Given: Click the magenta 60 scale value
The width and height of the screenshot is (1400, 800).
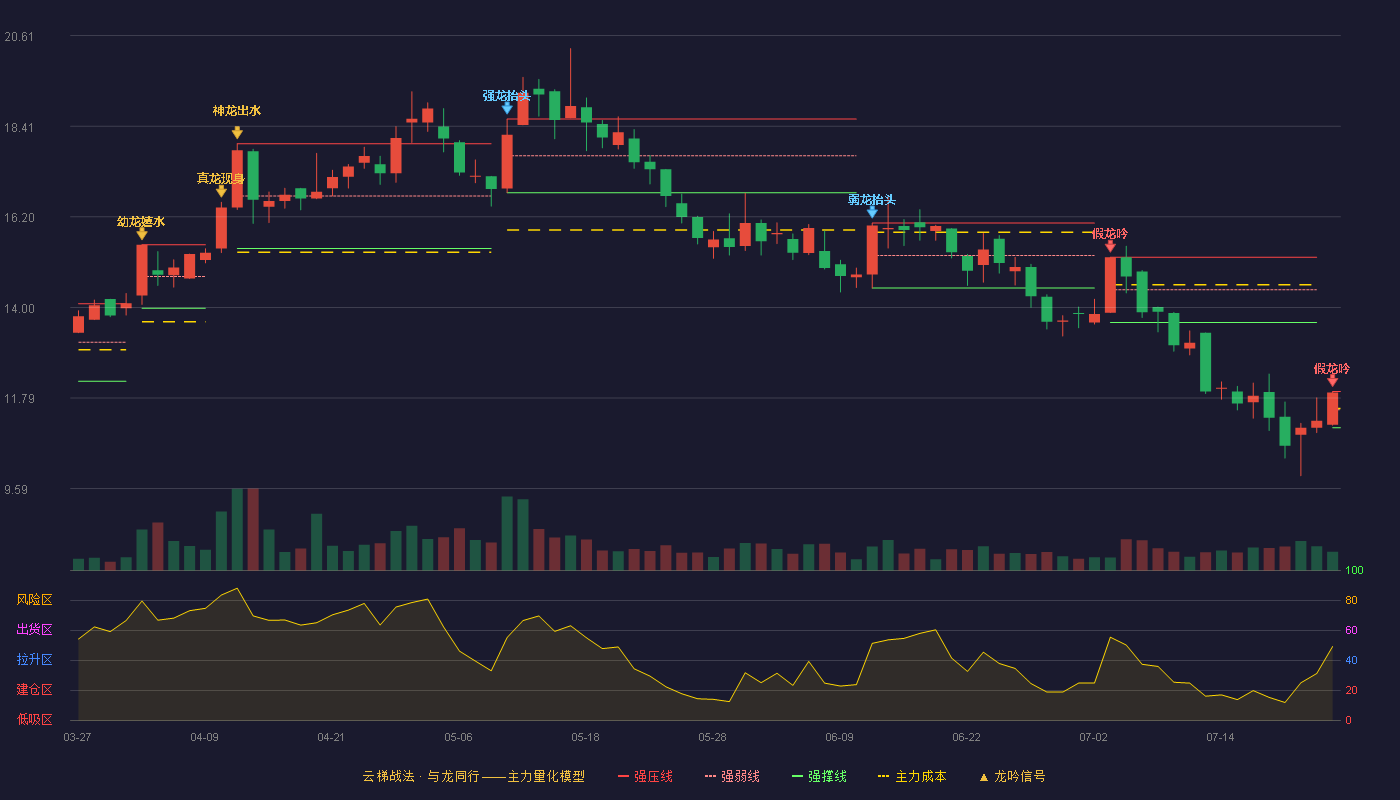Looking at the screenshot, I should coord(1351,630).
